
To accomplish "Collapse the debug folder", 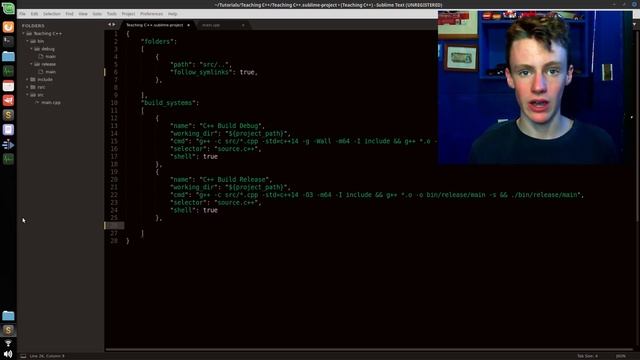I will 31,49.
